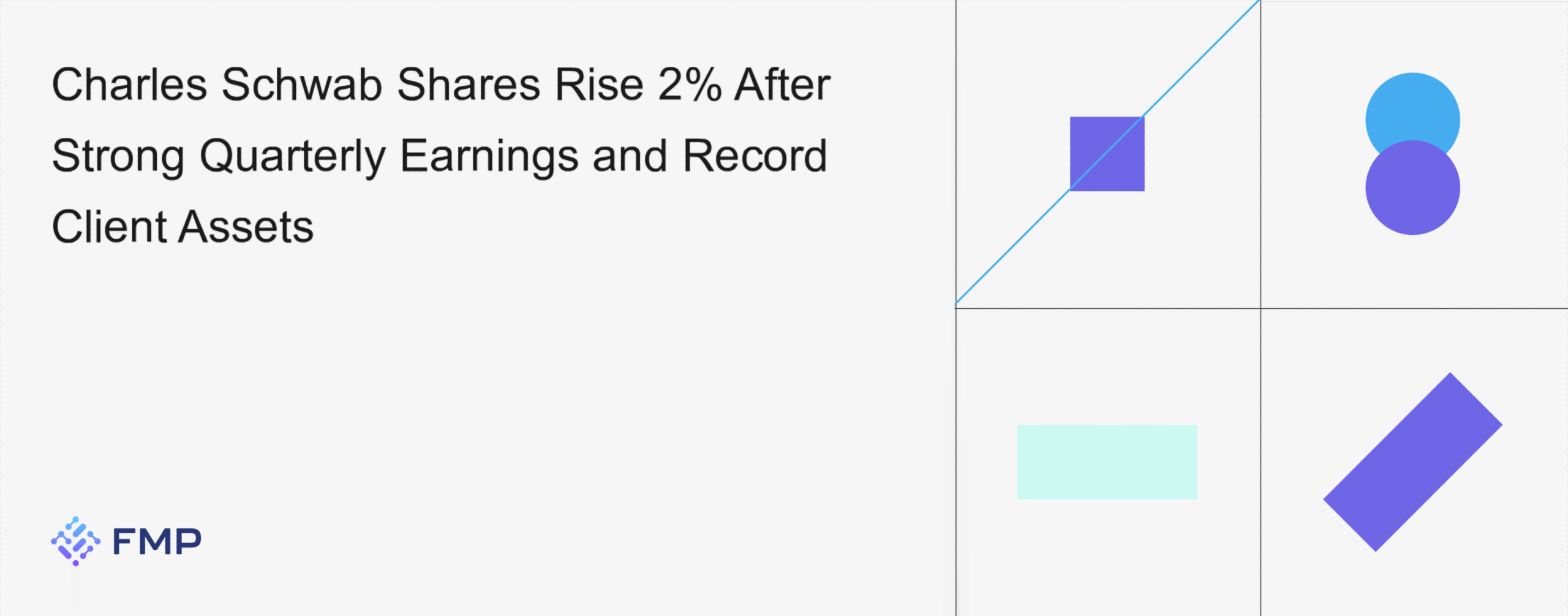This screenshot has width=1568, height=616.
Task: Click the horizontal divider between shape panels
Action: (1409, 308)
